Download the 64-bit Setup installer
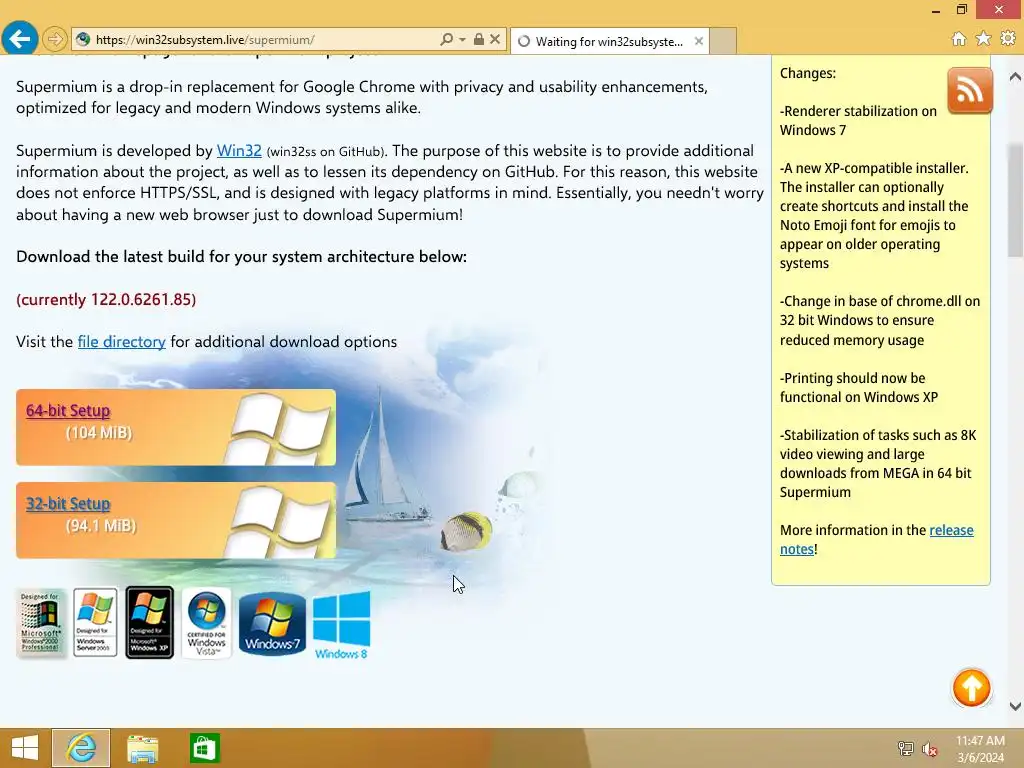This screenshot has height=768, width=1024. point(68,411)
